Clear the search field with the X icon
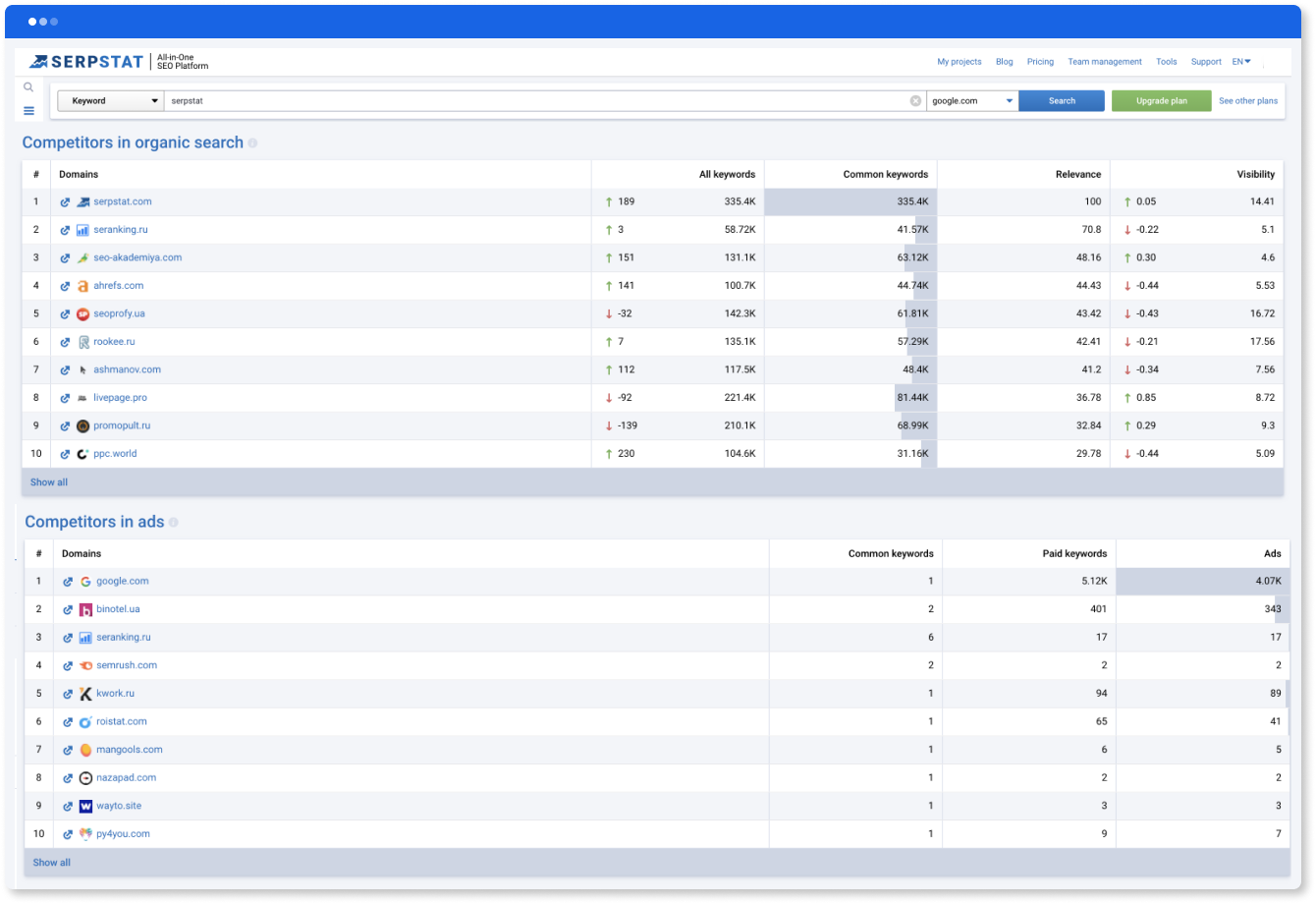Image resolution: width=1316 pixels, height=904 pixels. click(x=915, y=101)
